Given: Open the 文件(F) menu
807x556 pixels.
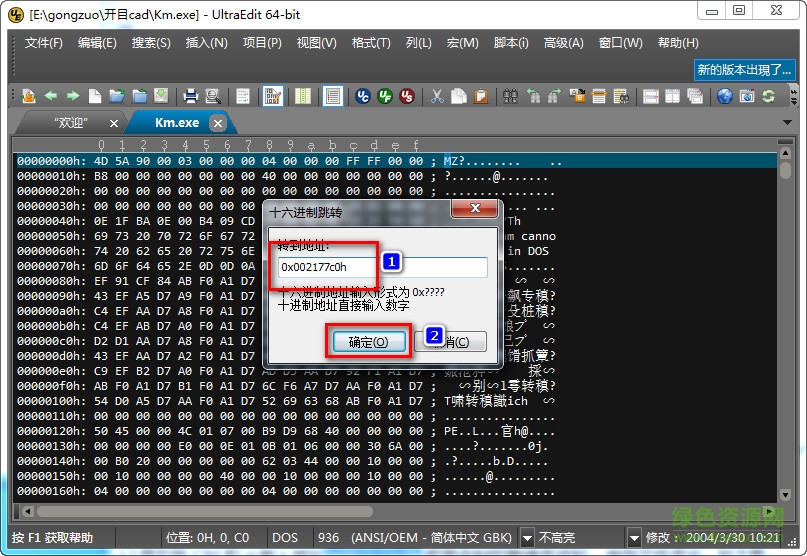Looking at the screenshot, I should click(x=44, y=43).
